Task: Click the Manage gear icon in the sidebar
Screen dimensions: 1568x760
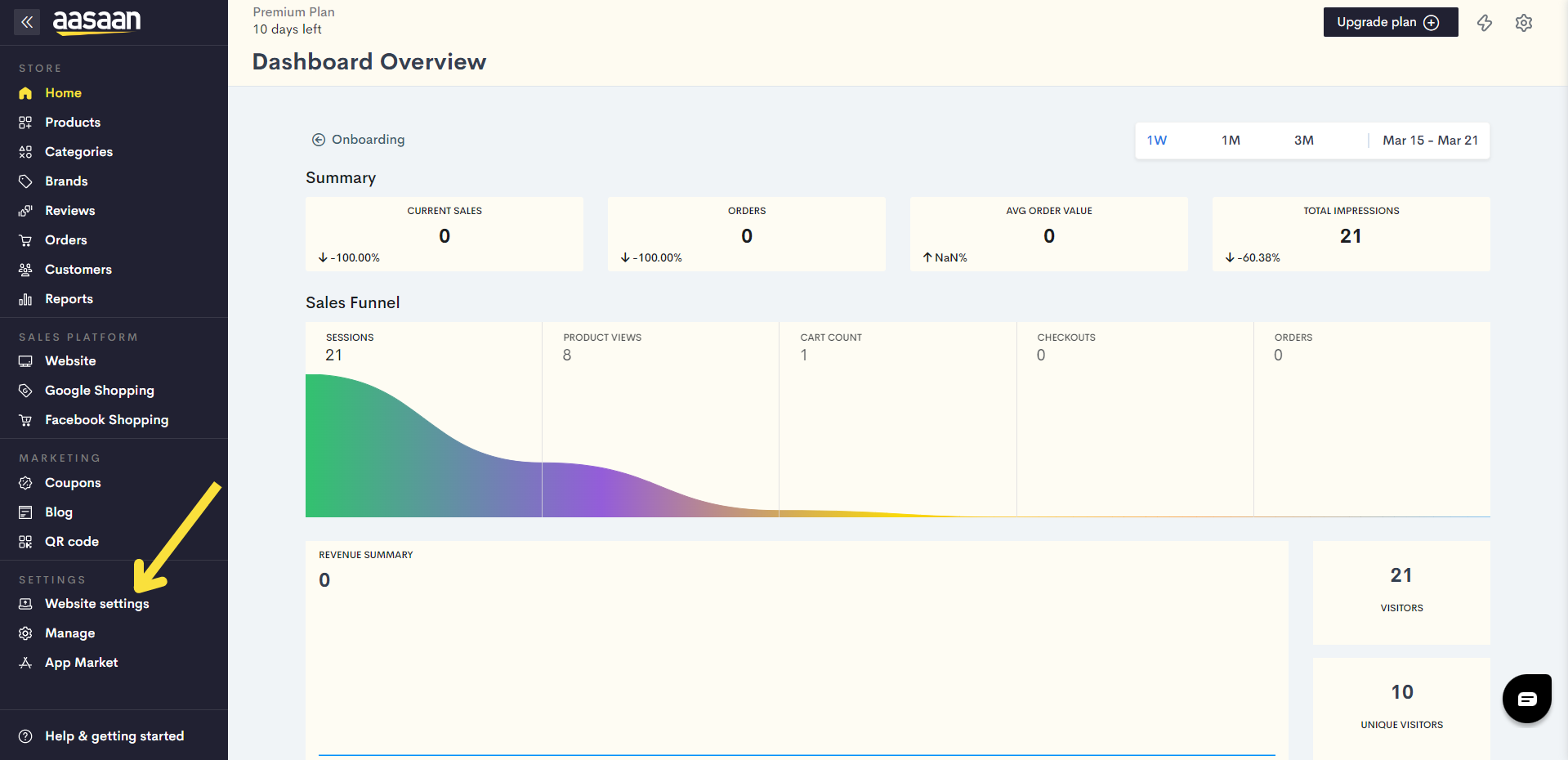Action: pyautogui.click(x=25, y=633)
